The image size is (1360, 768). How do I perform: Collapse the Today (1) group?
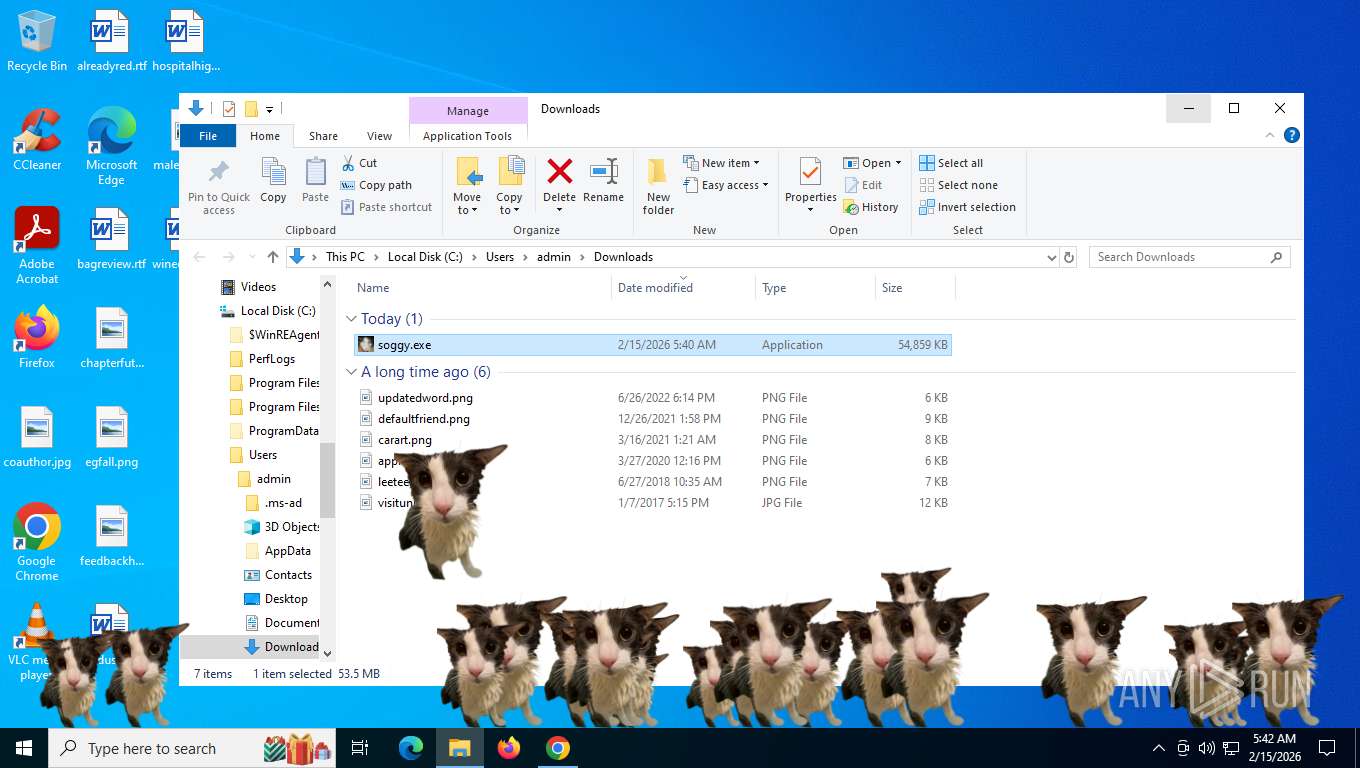351,319
